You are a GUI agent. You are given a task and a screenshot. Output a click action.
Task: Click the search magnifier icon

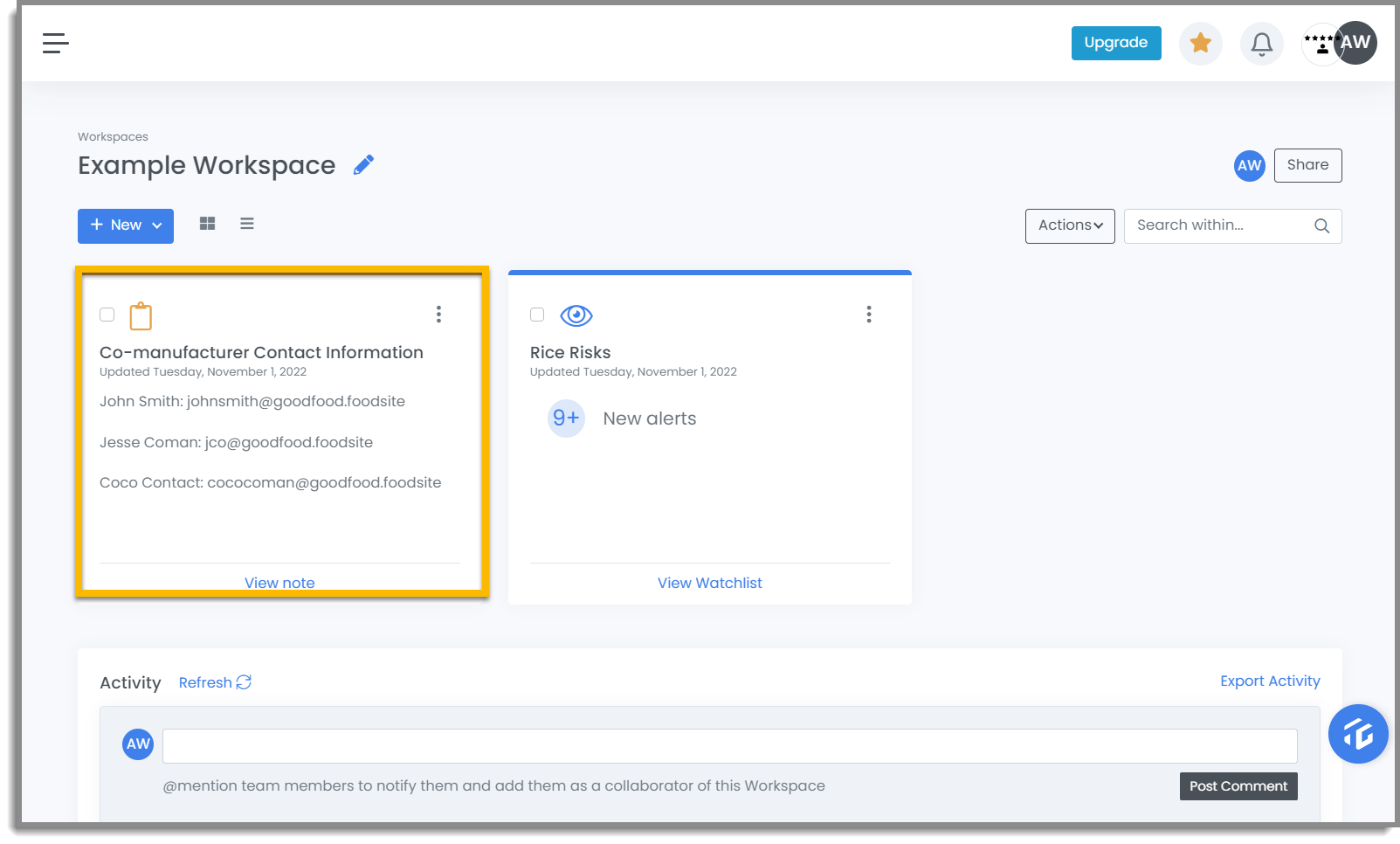coord(1321,225)
